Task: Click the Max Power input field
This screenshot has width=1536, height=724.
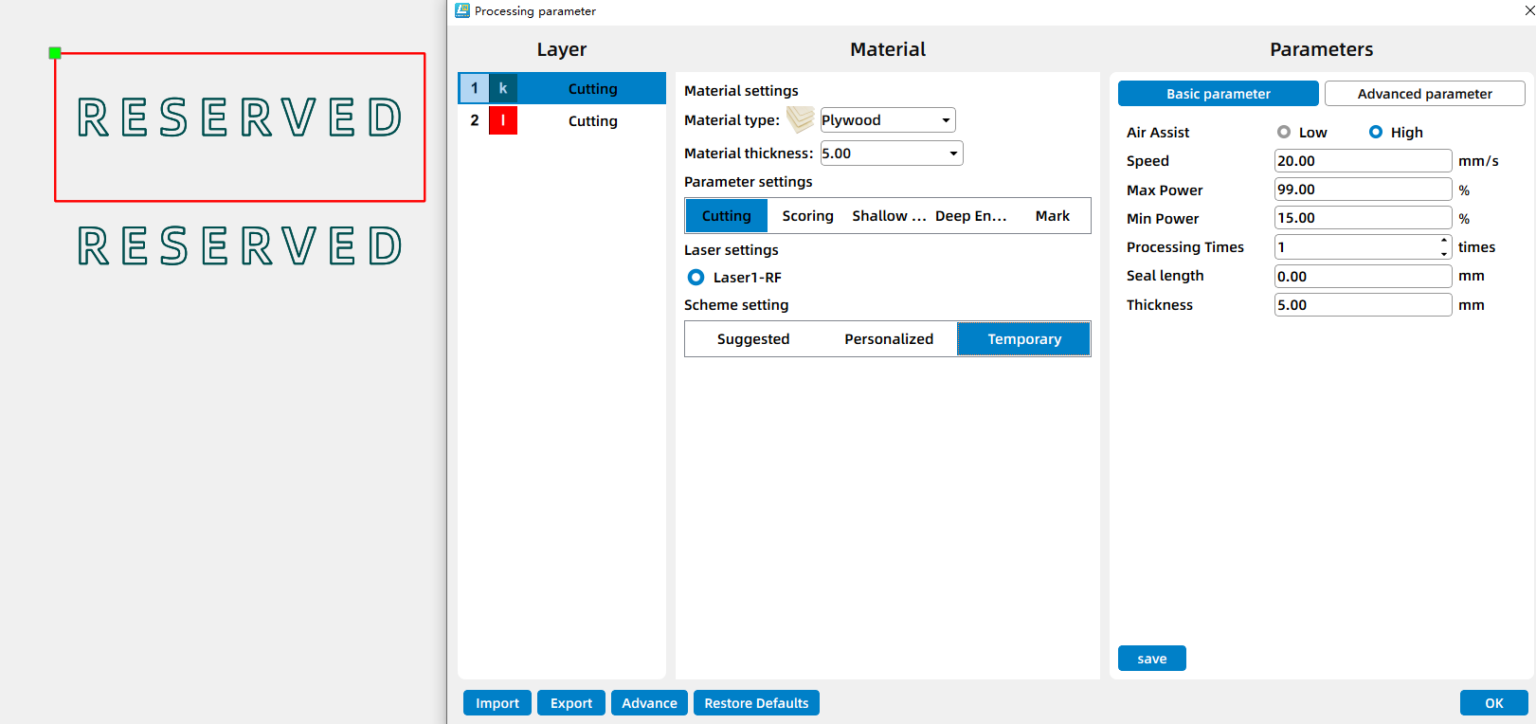Action: click(1362, 190)
